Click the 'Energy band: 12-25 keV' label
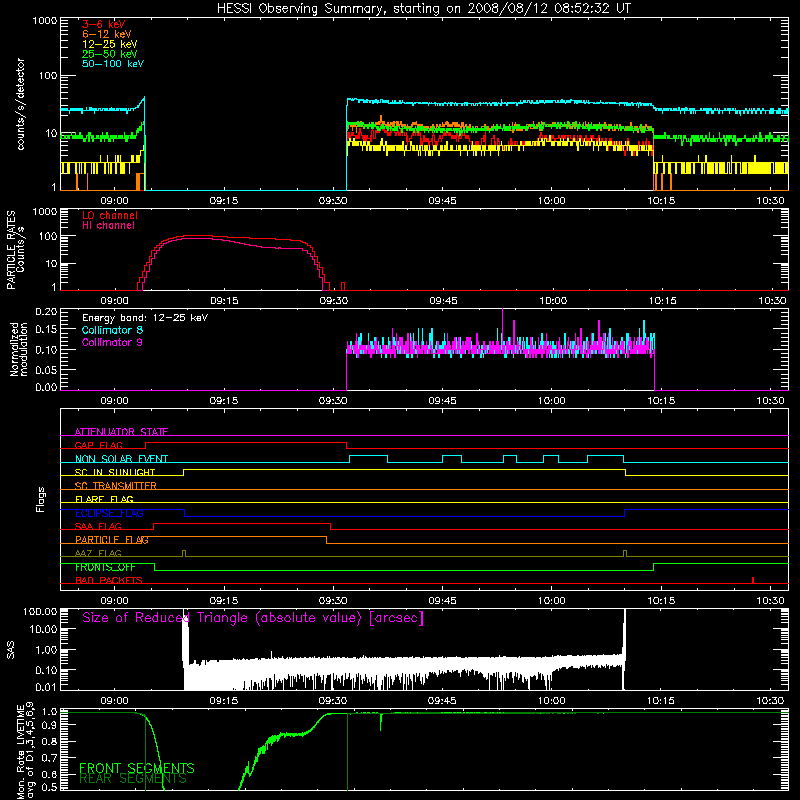This screenshot has height=800, width=800. click(145, 318)
